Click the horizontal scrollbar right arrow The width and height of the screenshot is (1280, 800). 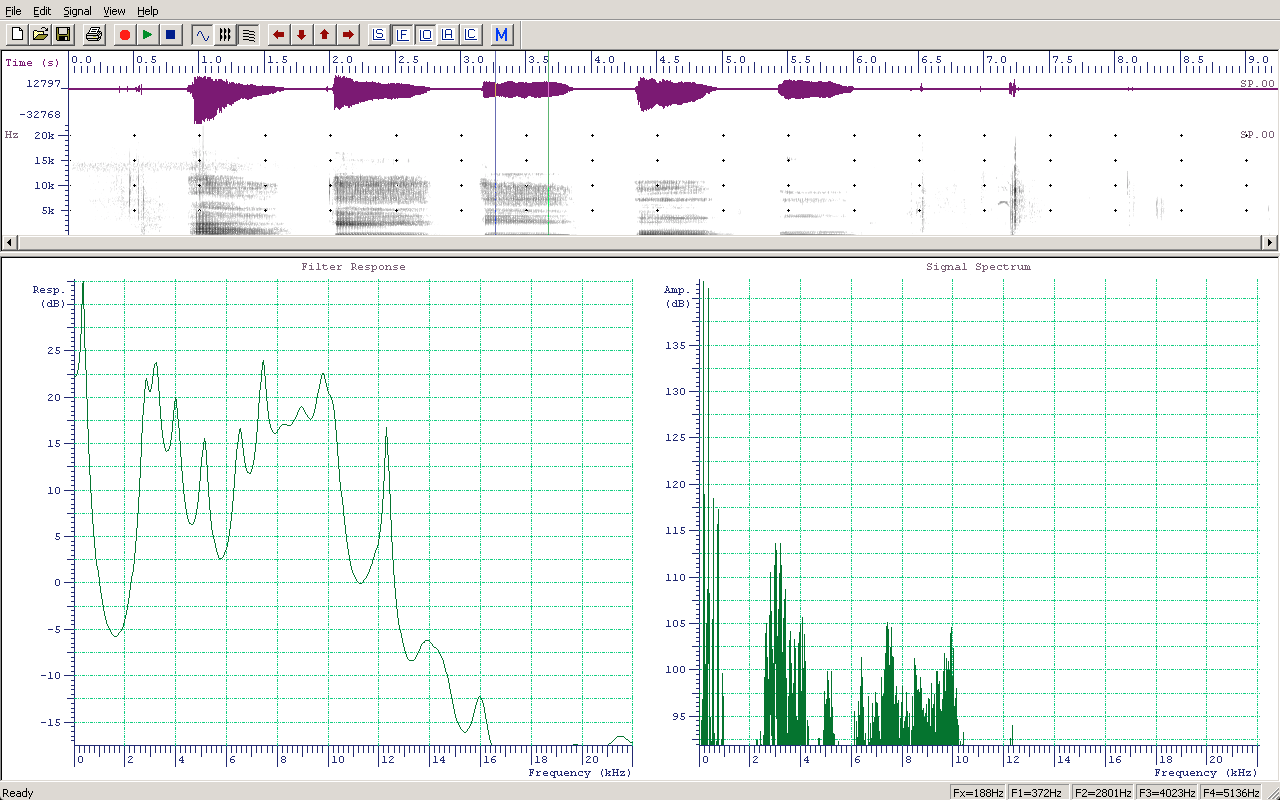tap(1270, 243)
